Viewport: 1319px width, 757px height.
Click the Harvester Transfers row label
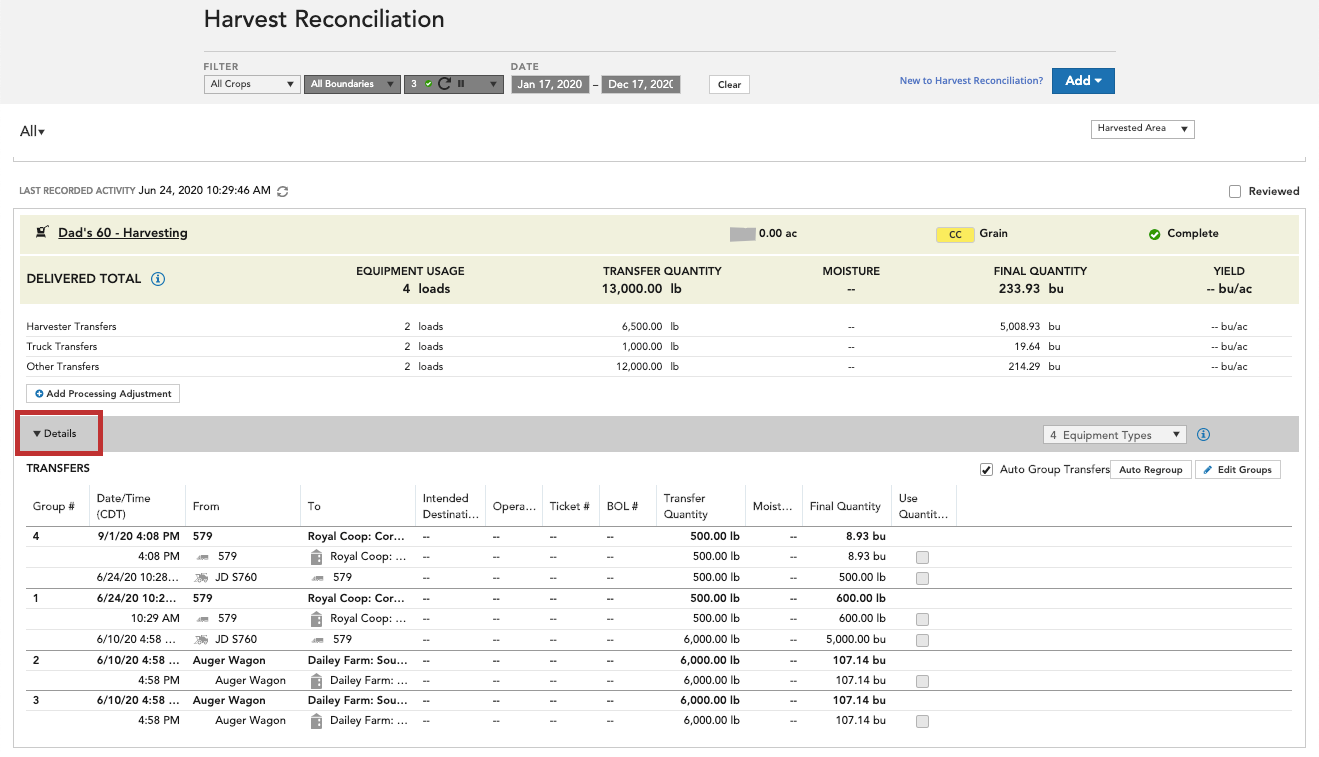click(x=71, y=327)
